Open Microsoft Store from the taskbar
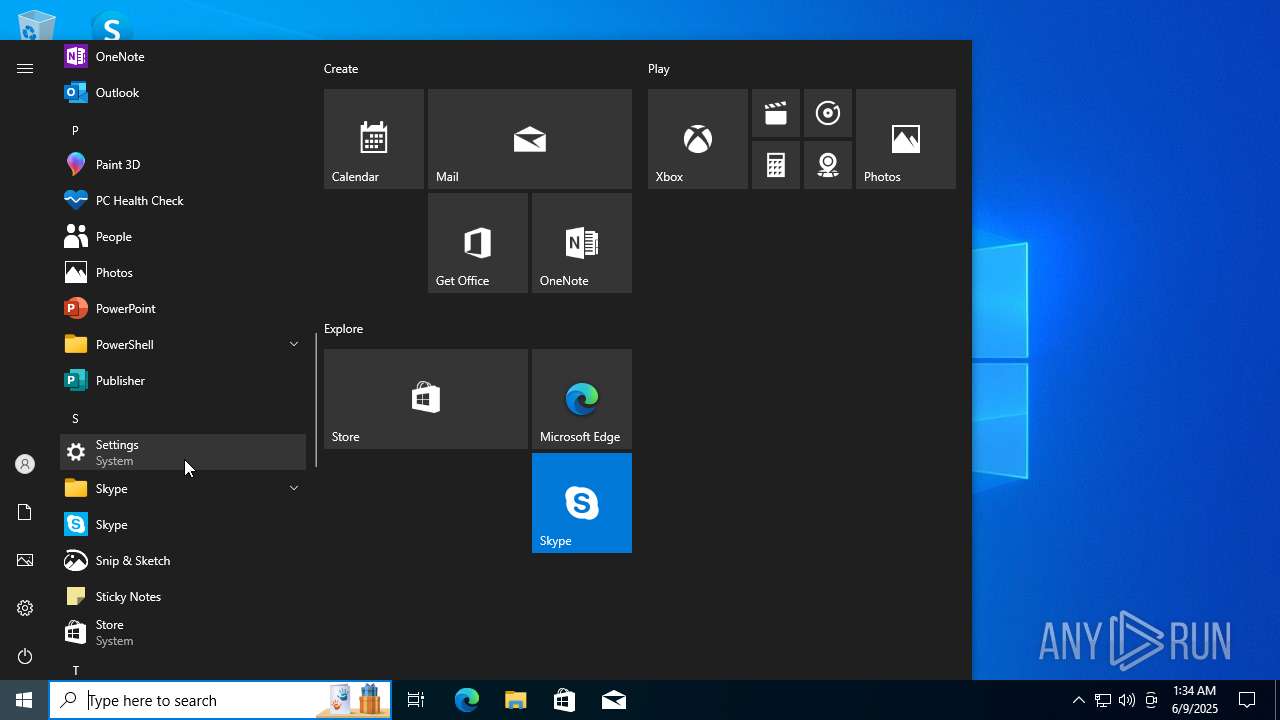 tap(565, 700)
